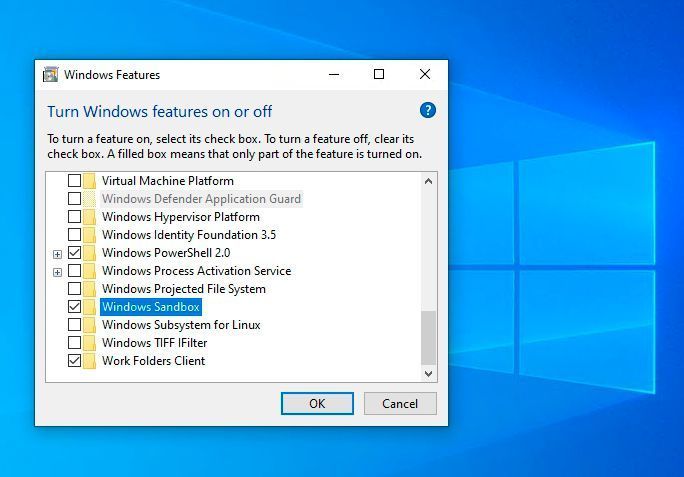
Task: Click the folder icon beside Work Folders Client
Action: [x=89, y=361]
